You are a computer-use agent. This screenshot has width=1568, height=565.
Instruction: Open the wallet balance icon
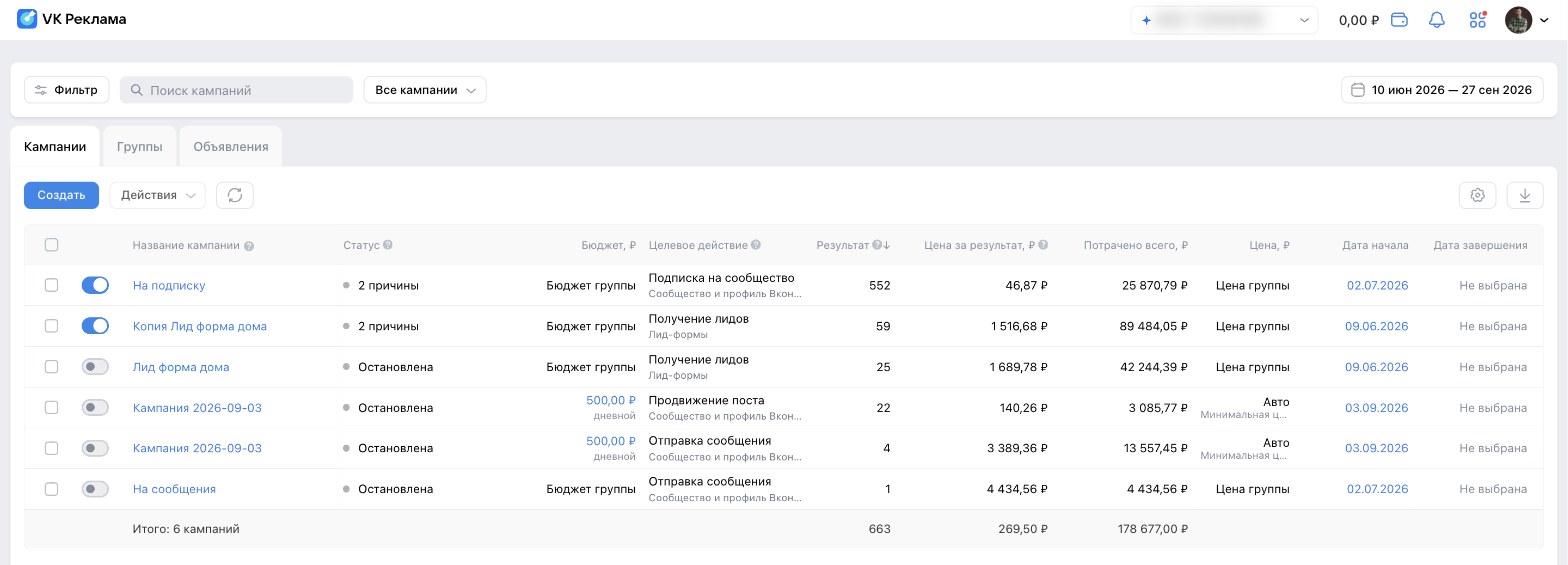[x=1400, y=20]
